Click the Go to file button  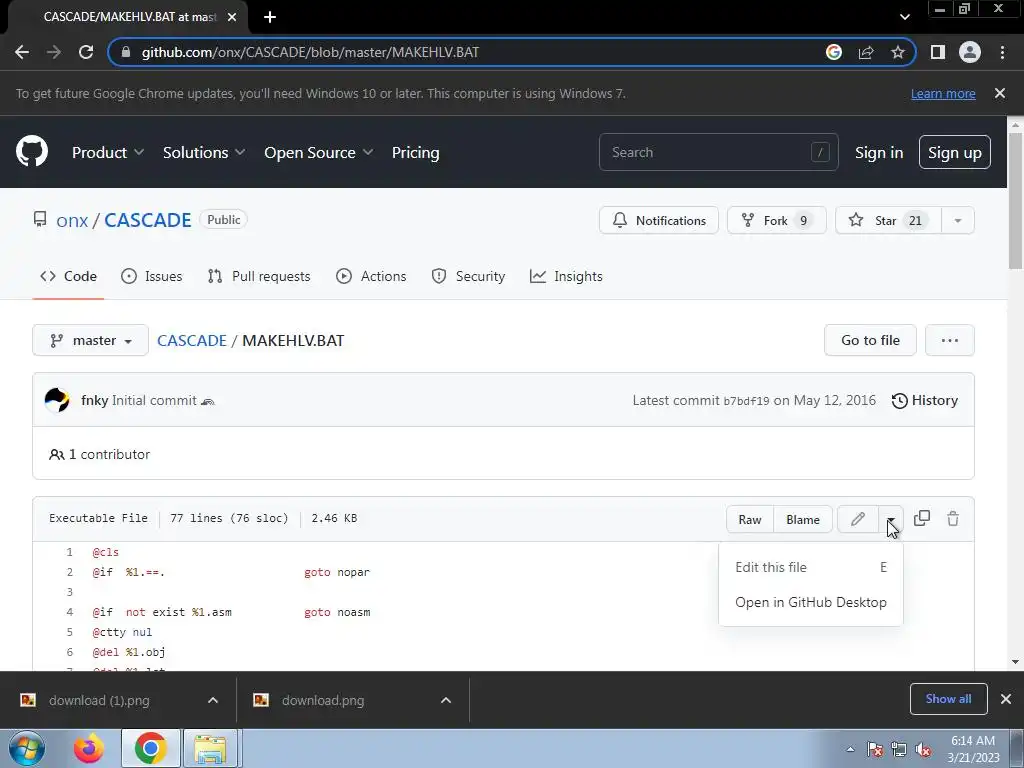[x=870, y=340]
